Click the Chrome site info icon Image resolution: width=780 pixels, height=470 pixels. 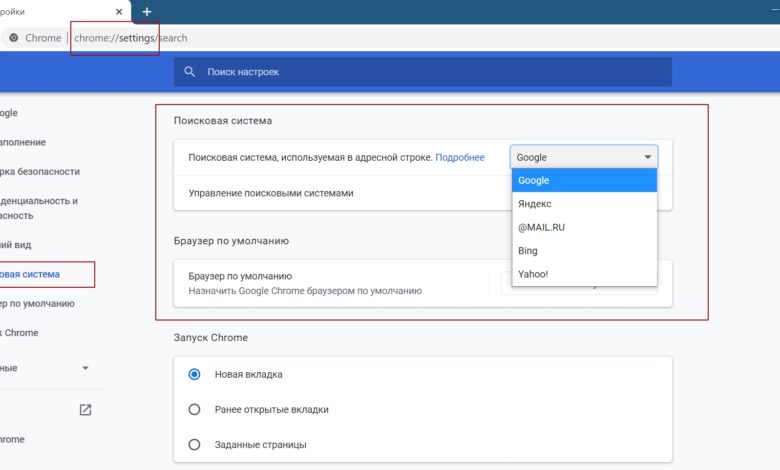tap(14, 37)
